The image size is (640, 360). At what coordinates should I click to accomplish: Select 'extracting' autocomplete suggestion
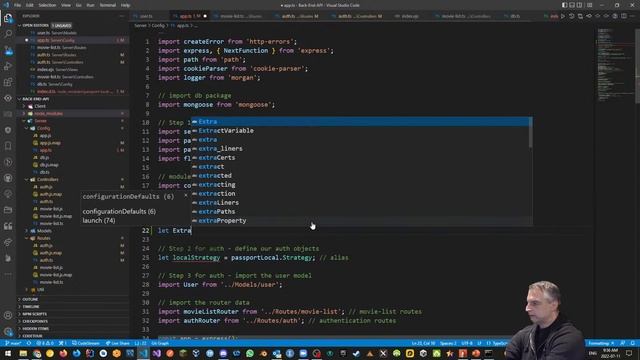tap(360, 184)
